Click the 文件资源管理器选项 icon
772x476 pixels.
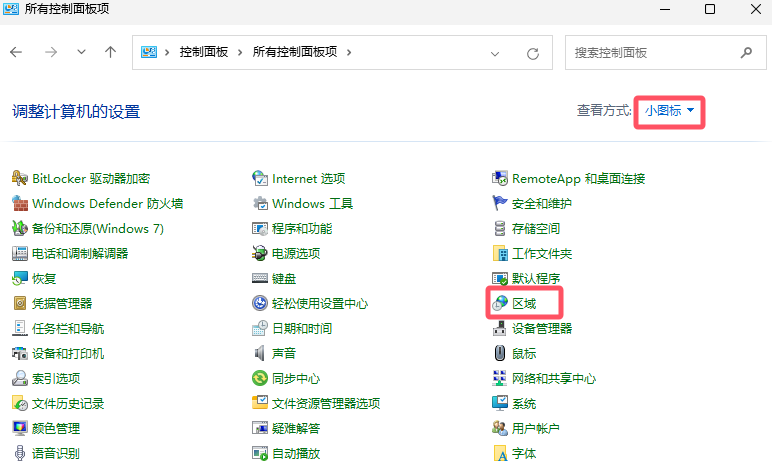pyautogui.click(x=259, y=403)
